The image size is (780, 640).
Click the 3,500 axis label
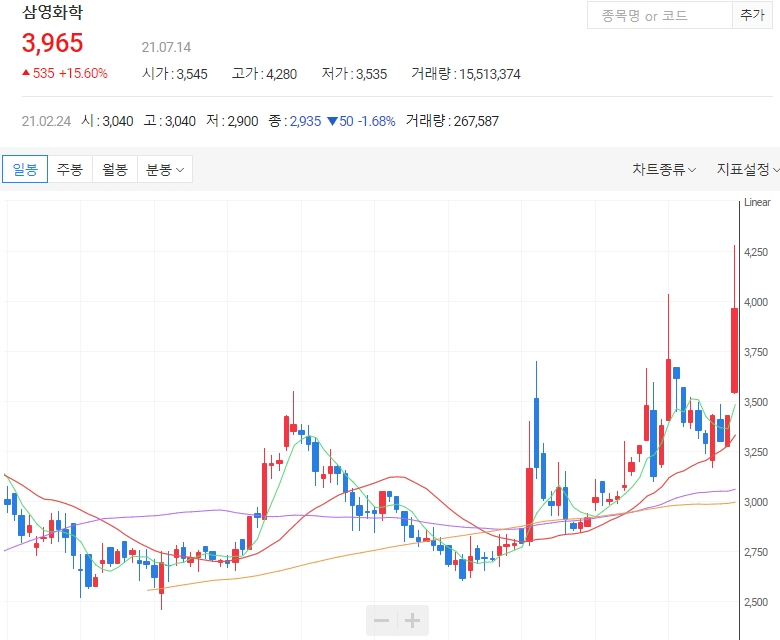pyautogui.click(x=756, y=402)
